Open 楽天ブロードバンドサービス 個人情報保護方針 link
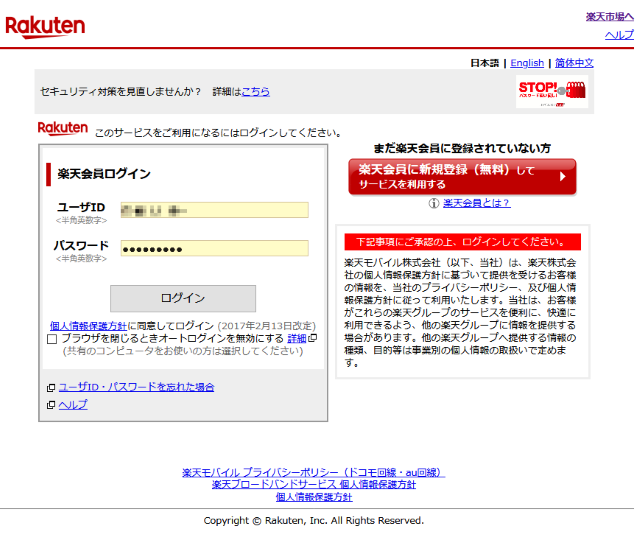The image size is (640, 546). coord(313,485)
